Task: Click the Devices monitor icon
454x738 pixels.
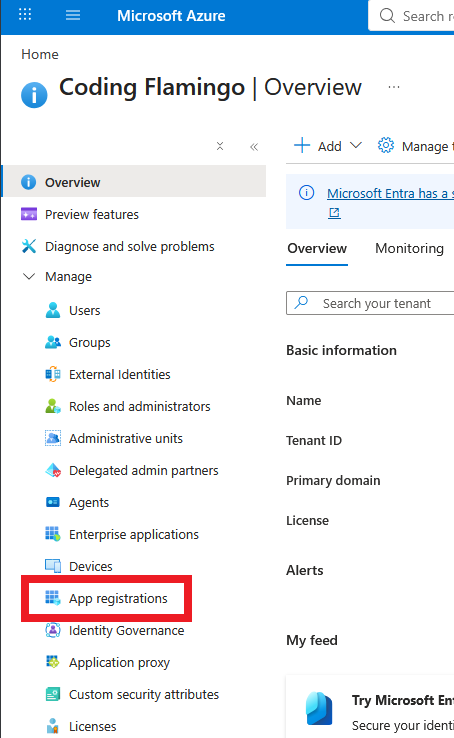Action: (53, 566)
